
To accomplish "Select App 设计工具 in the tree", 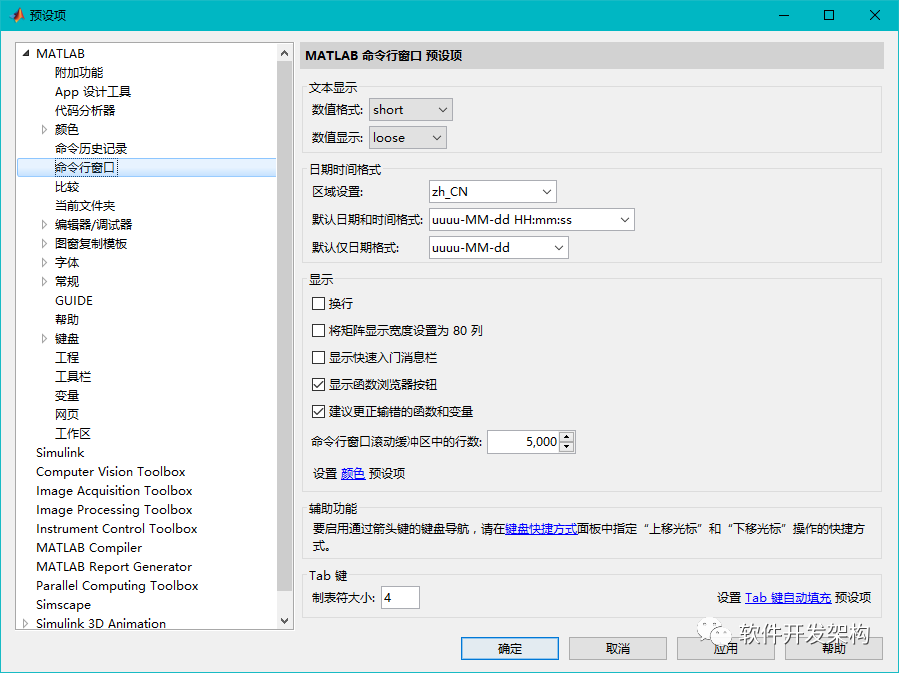I will 93,92.
